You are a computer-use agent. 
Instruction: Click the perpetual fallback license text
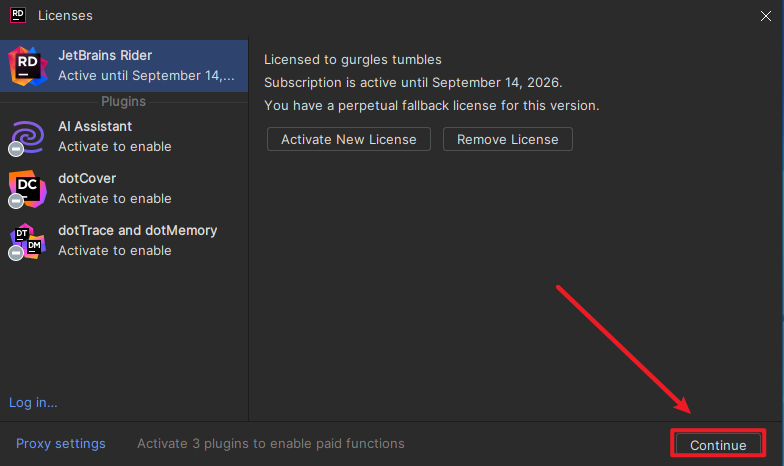432,106
